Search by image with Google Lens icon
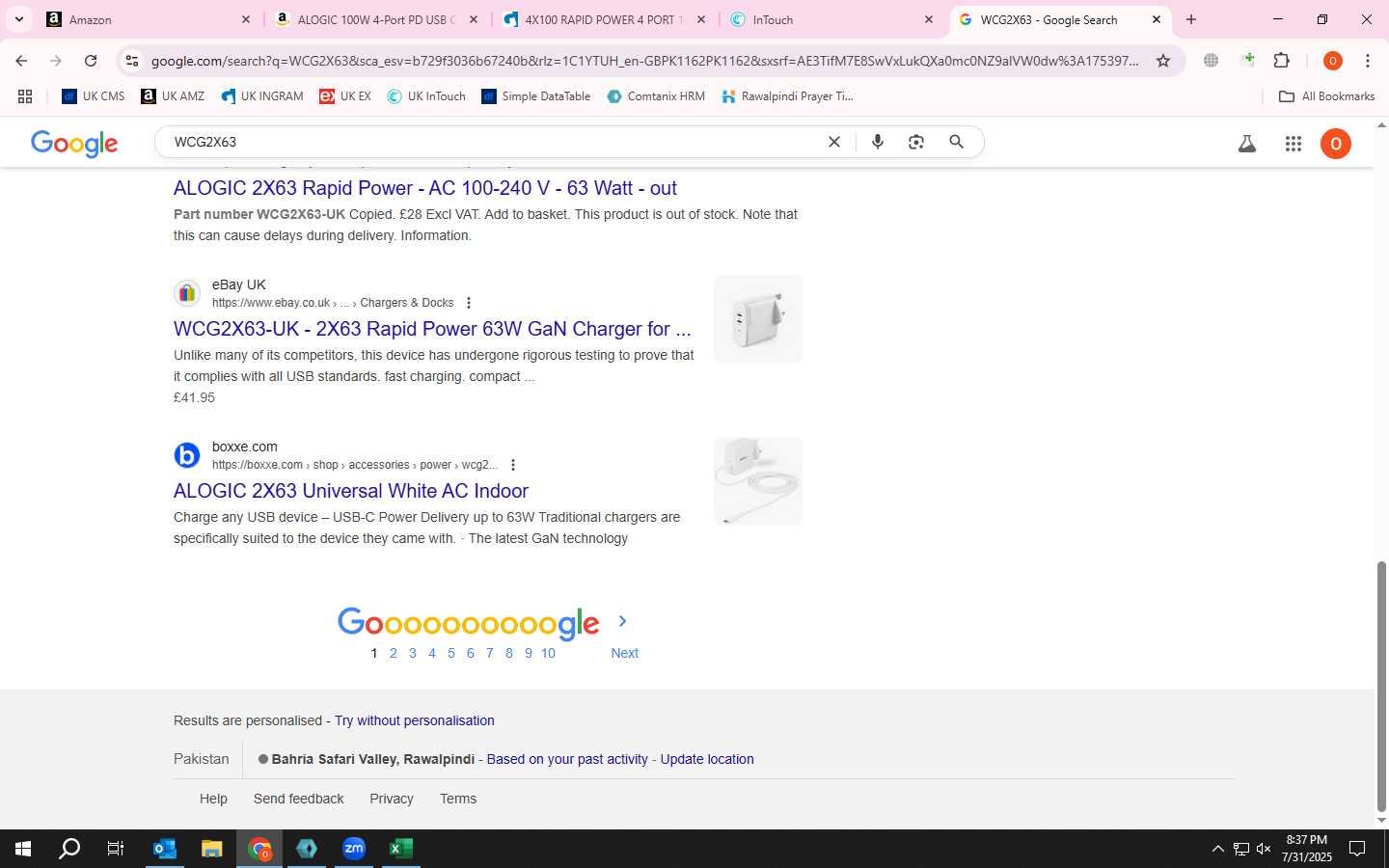The width and height of the screenshot is (1389, 868). tap(916, 142)
